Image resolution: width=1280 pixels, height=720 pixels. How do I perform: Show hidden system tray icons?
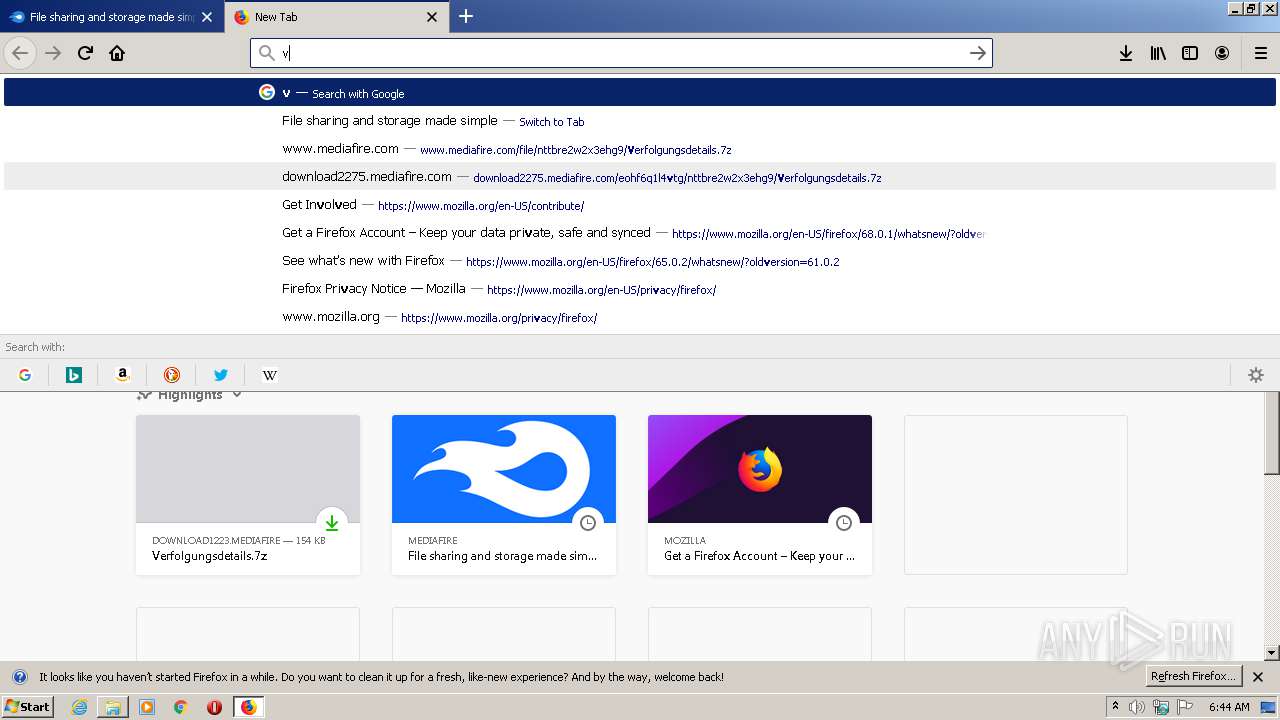pos(1115,706)
